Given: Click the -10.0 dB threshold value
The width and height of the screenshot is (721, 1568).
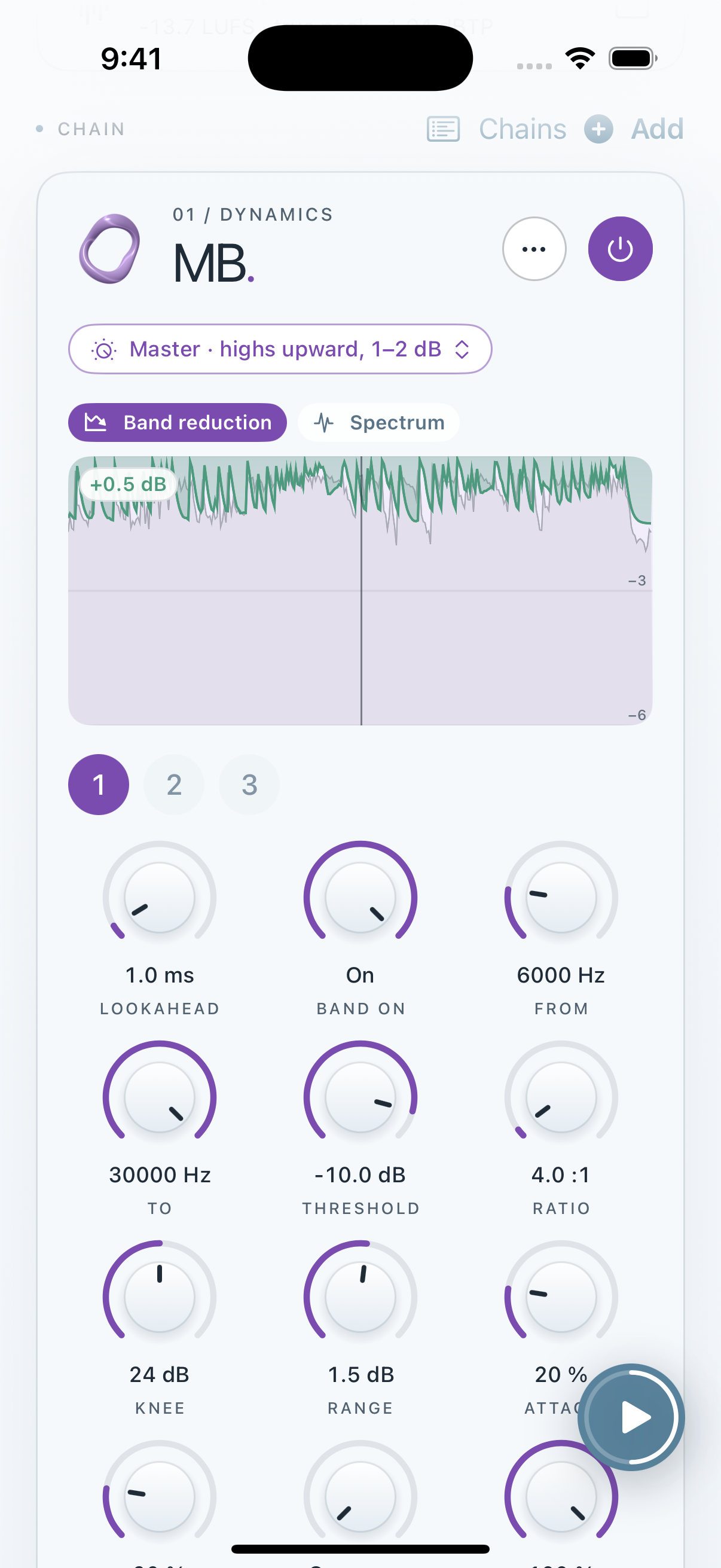Looking at the screenshot, I should [x=360, y=1175].
